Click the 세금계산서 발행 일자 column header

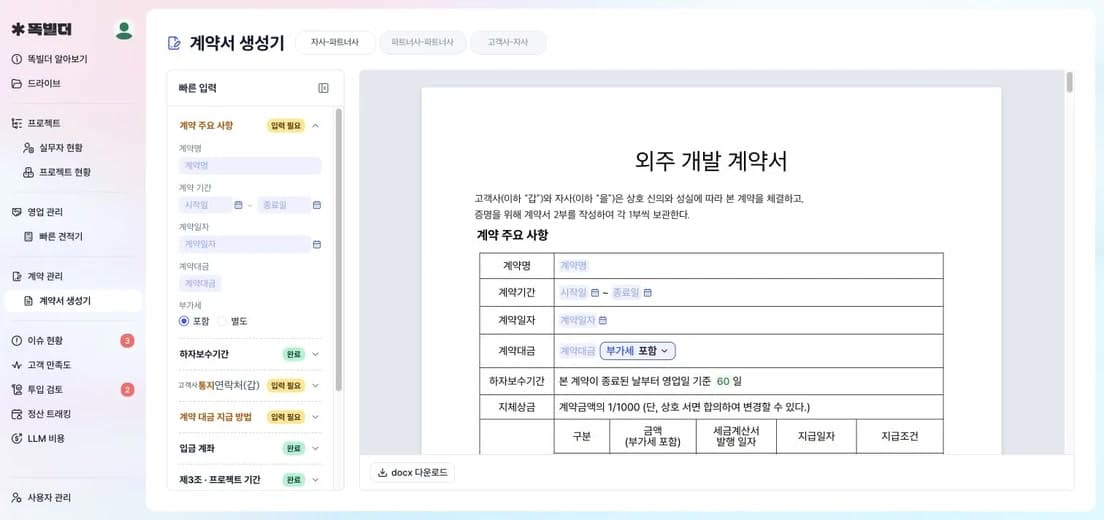click(x=735, y=436)
